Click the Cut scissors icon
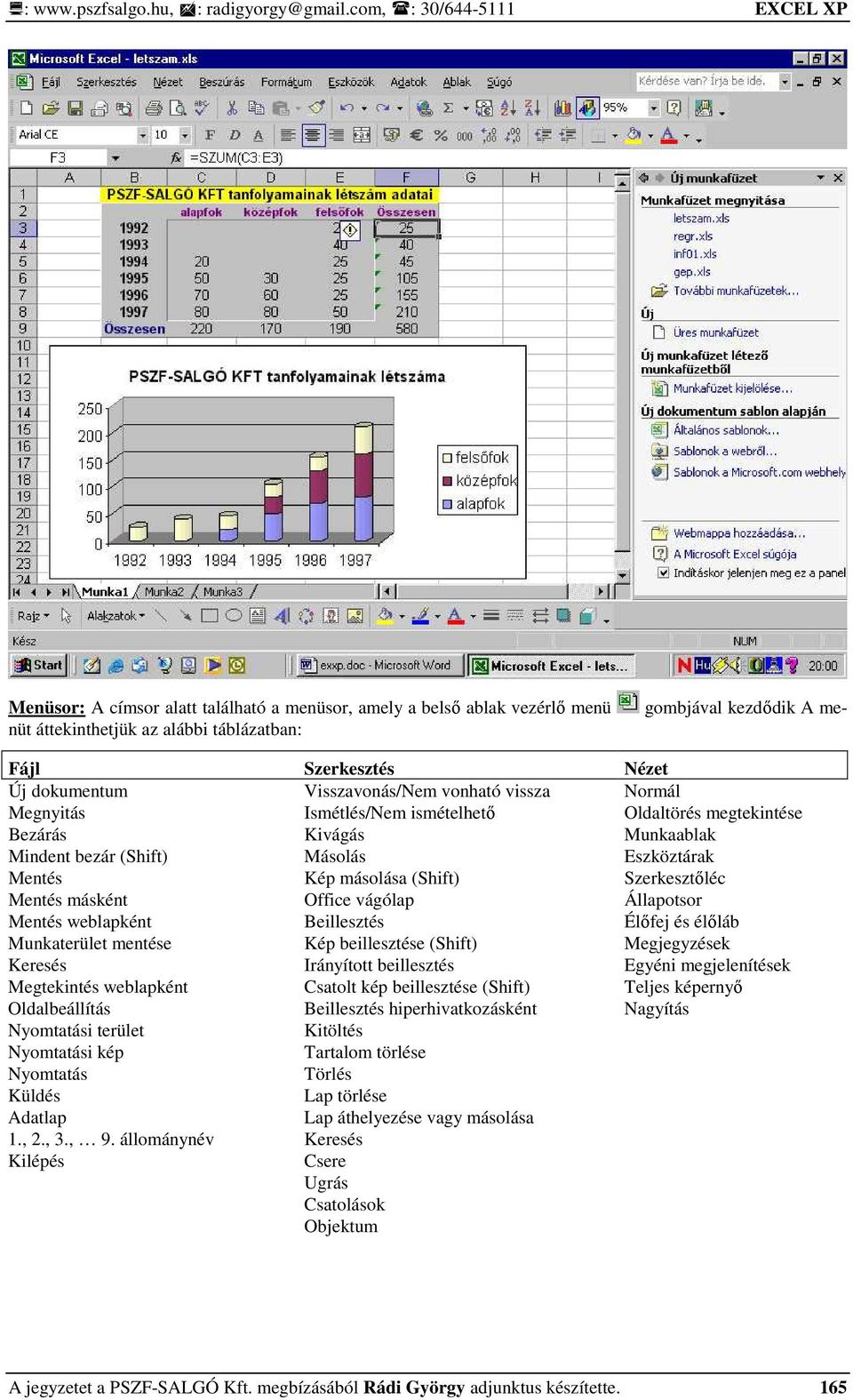The image size is (853, 1400). tap(232, 108)
